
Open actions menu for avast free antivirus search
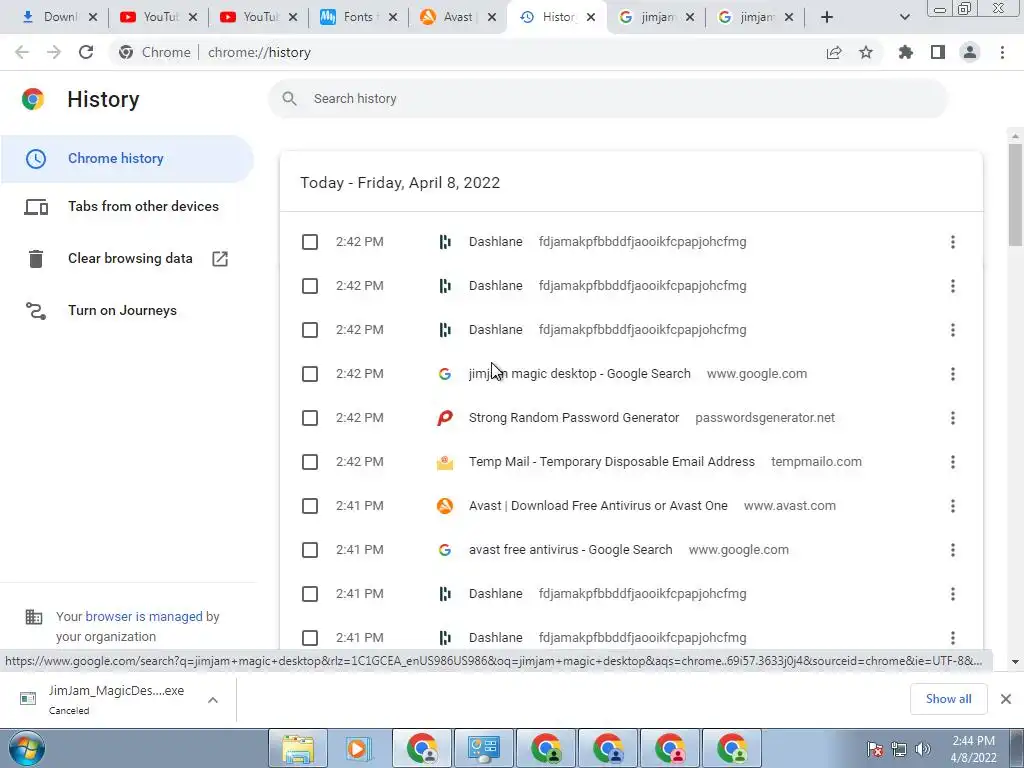point(953,550)
